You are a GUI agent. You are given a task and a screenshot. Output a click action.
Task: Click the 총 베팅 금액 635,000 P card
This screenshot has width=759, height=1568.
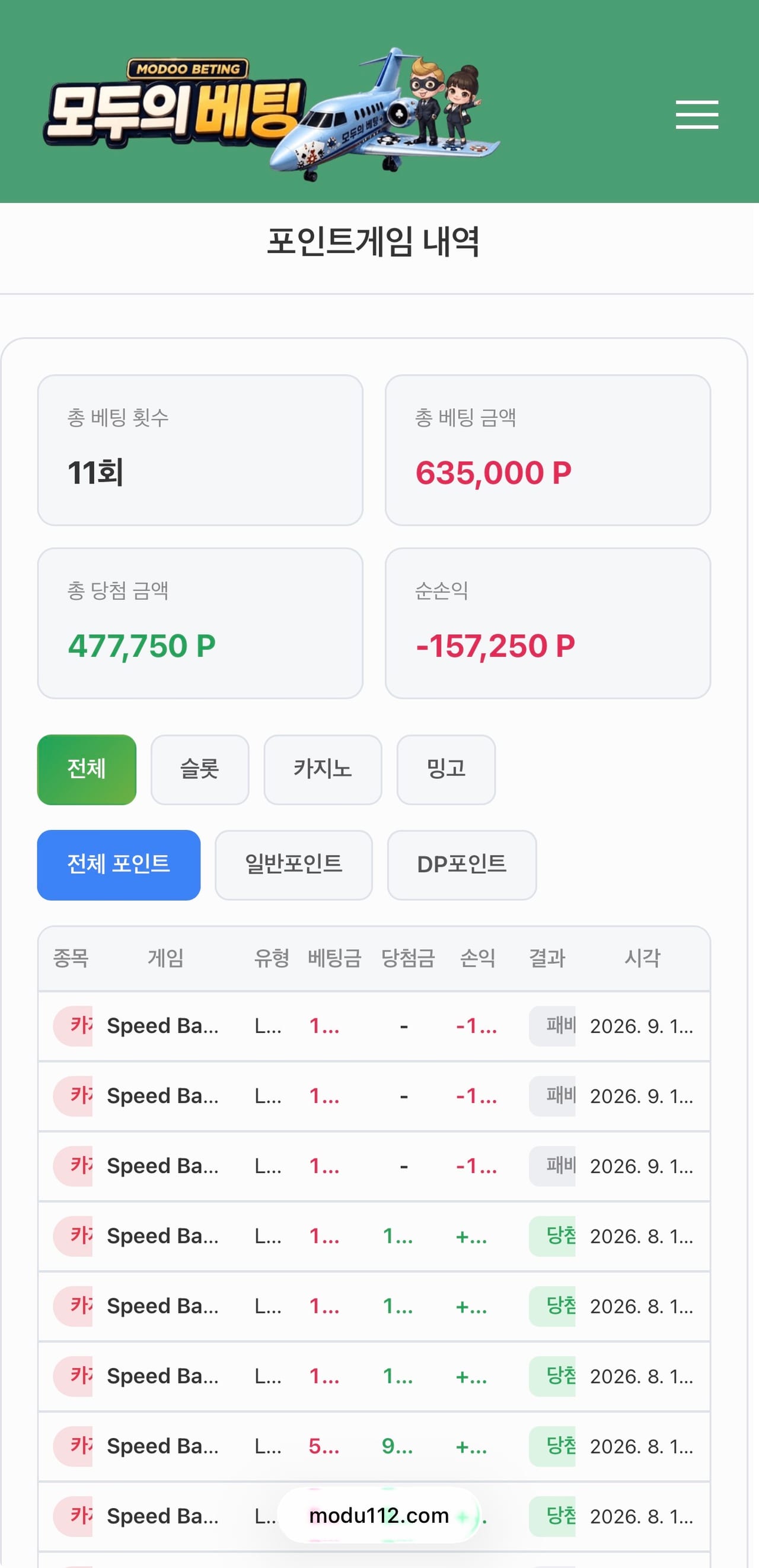click(548, 450)
